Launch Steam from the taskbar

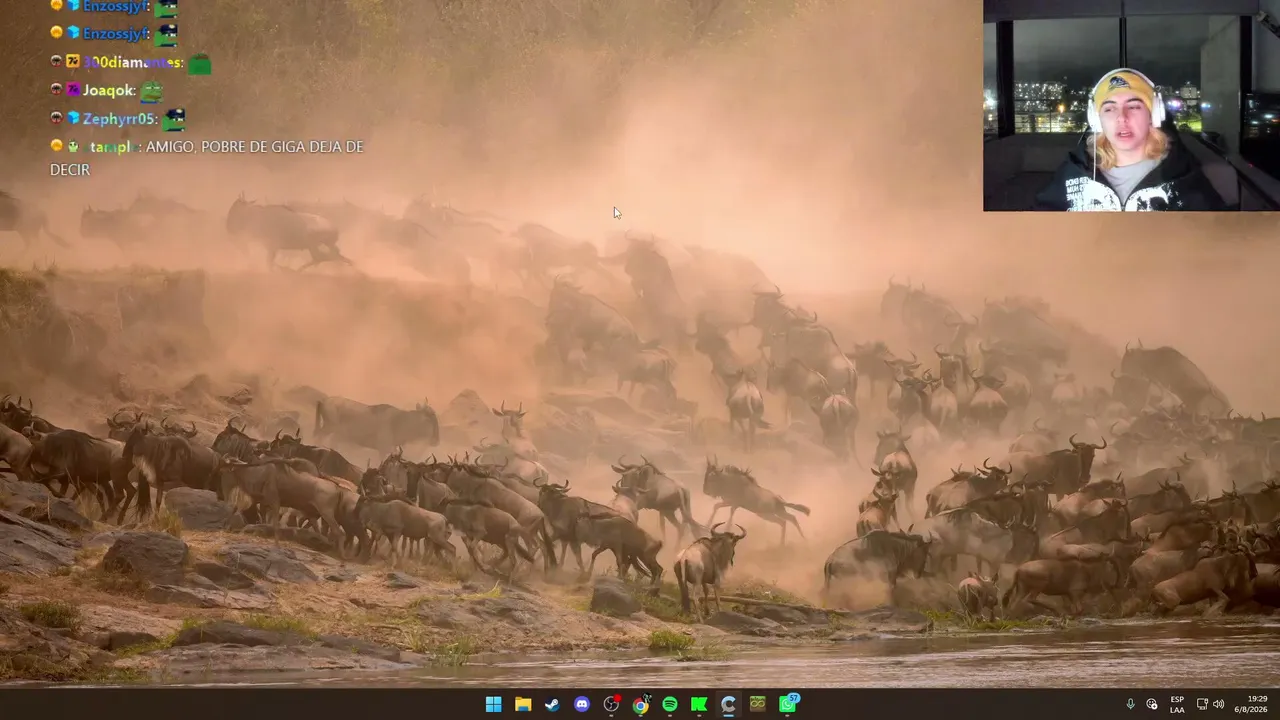(x=552, y=704)
